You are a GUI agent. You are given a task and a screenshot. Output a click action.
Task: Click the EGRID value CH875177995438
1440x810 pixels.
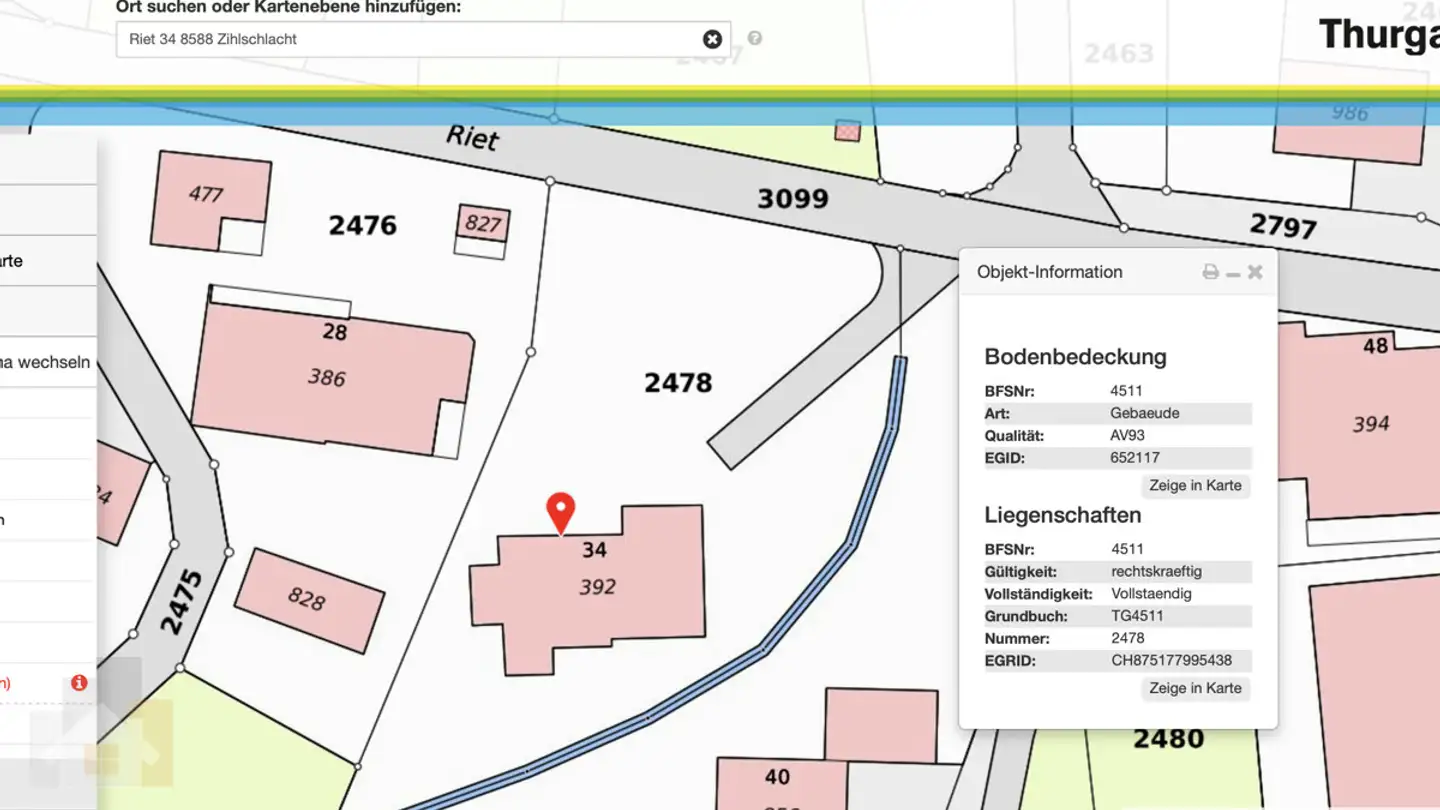(x=1171, y=661)
